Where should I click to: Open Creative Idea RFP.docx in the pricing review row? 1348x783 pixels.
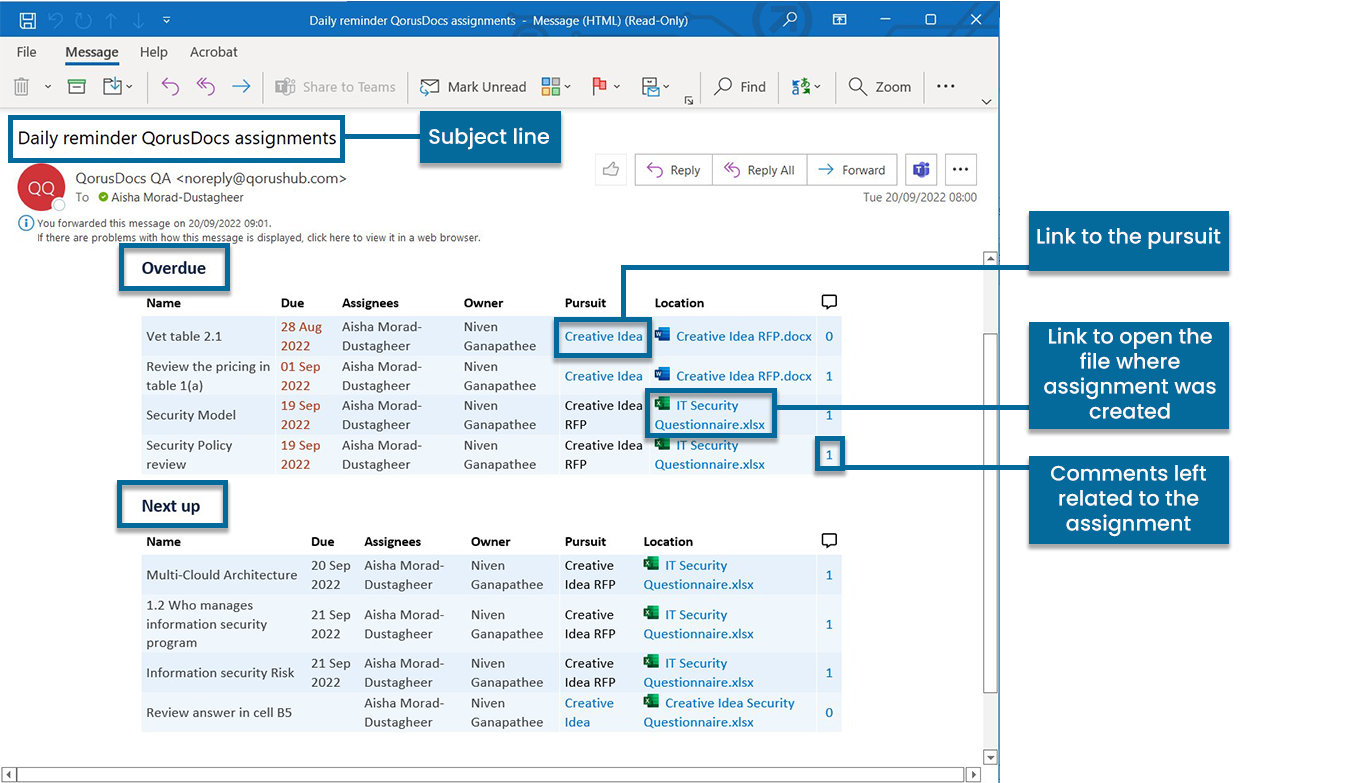point(744,376)
